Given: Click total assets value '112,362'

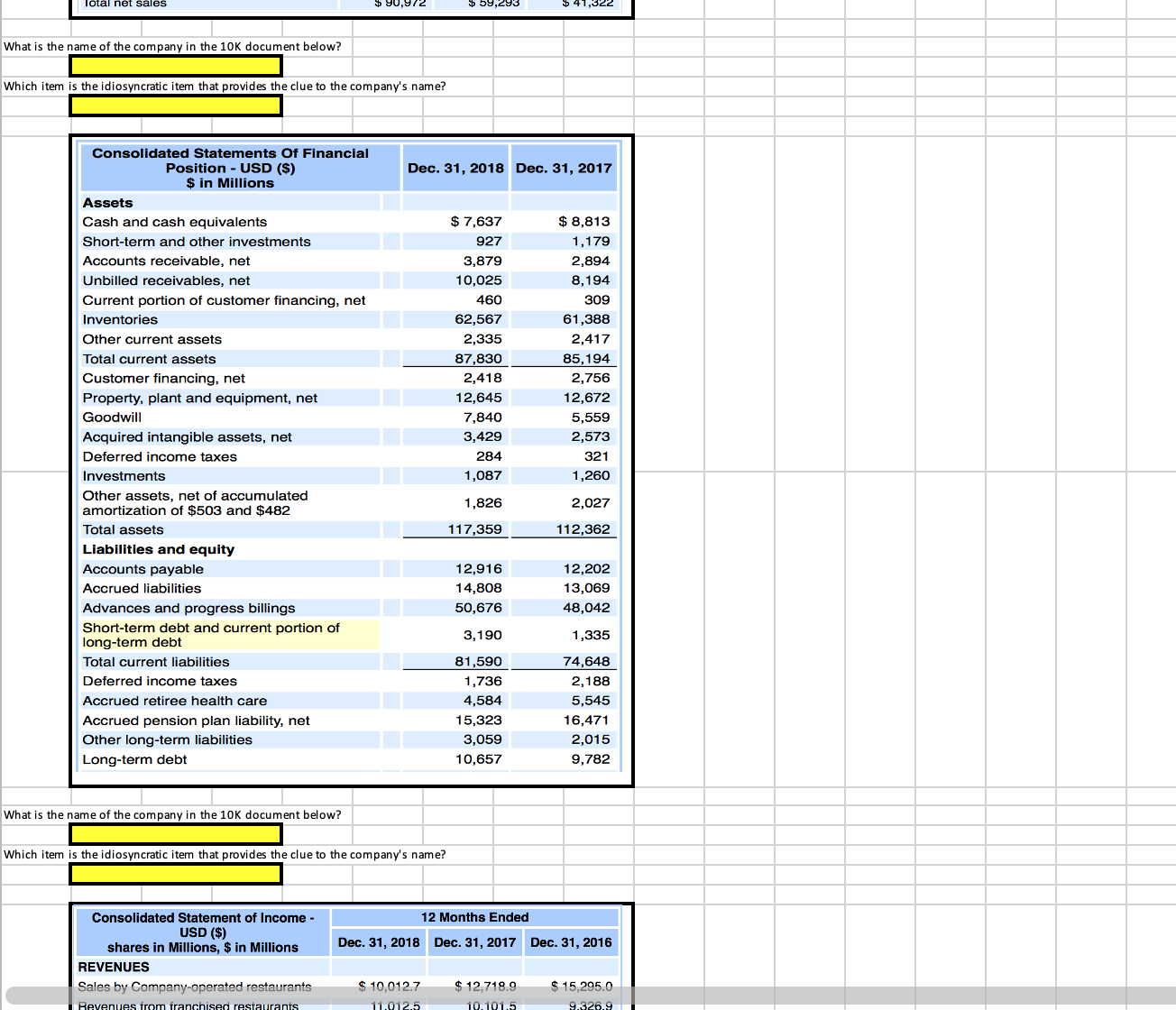Looking at the screenshot, I should click(x=583, y=529).
